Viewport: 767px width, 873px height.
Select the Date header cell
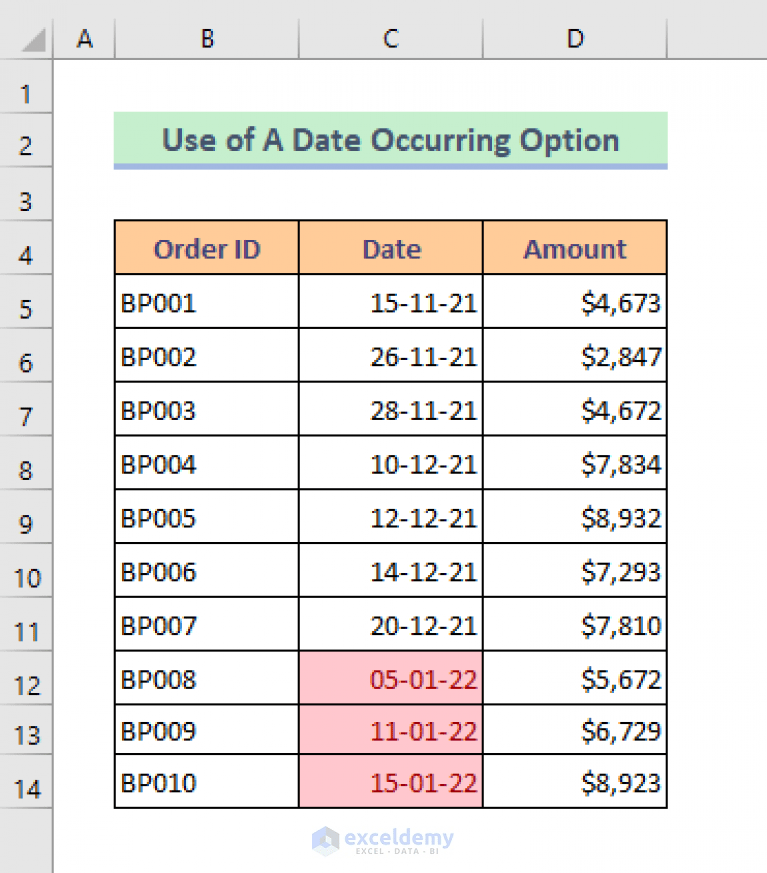(390, 247)
